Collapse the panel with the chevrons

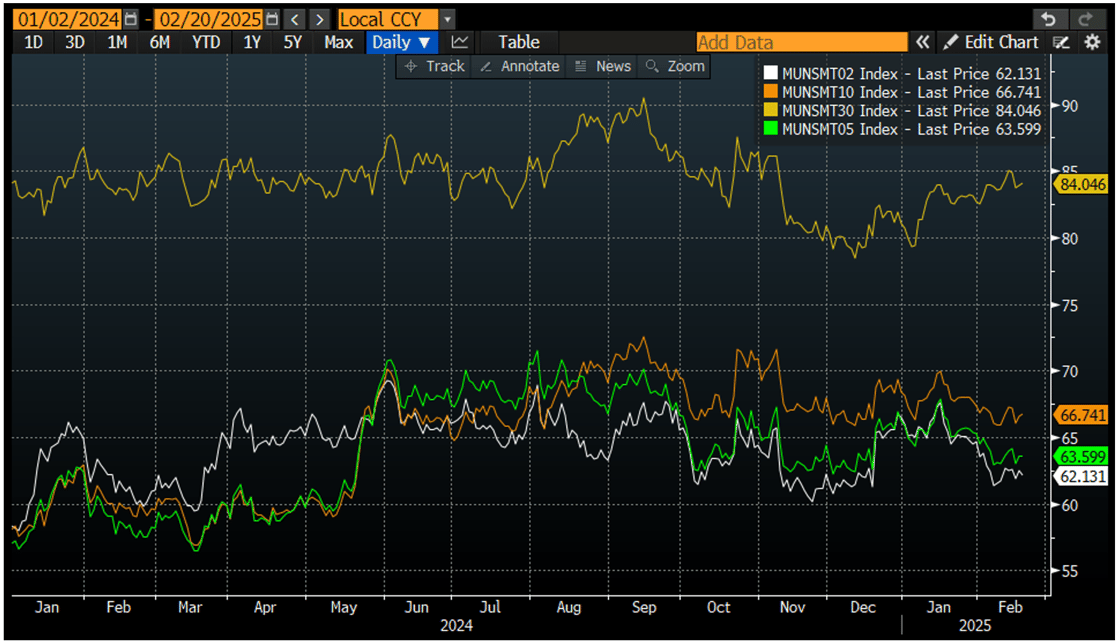click(x=923, y=42)
